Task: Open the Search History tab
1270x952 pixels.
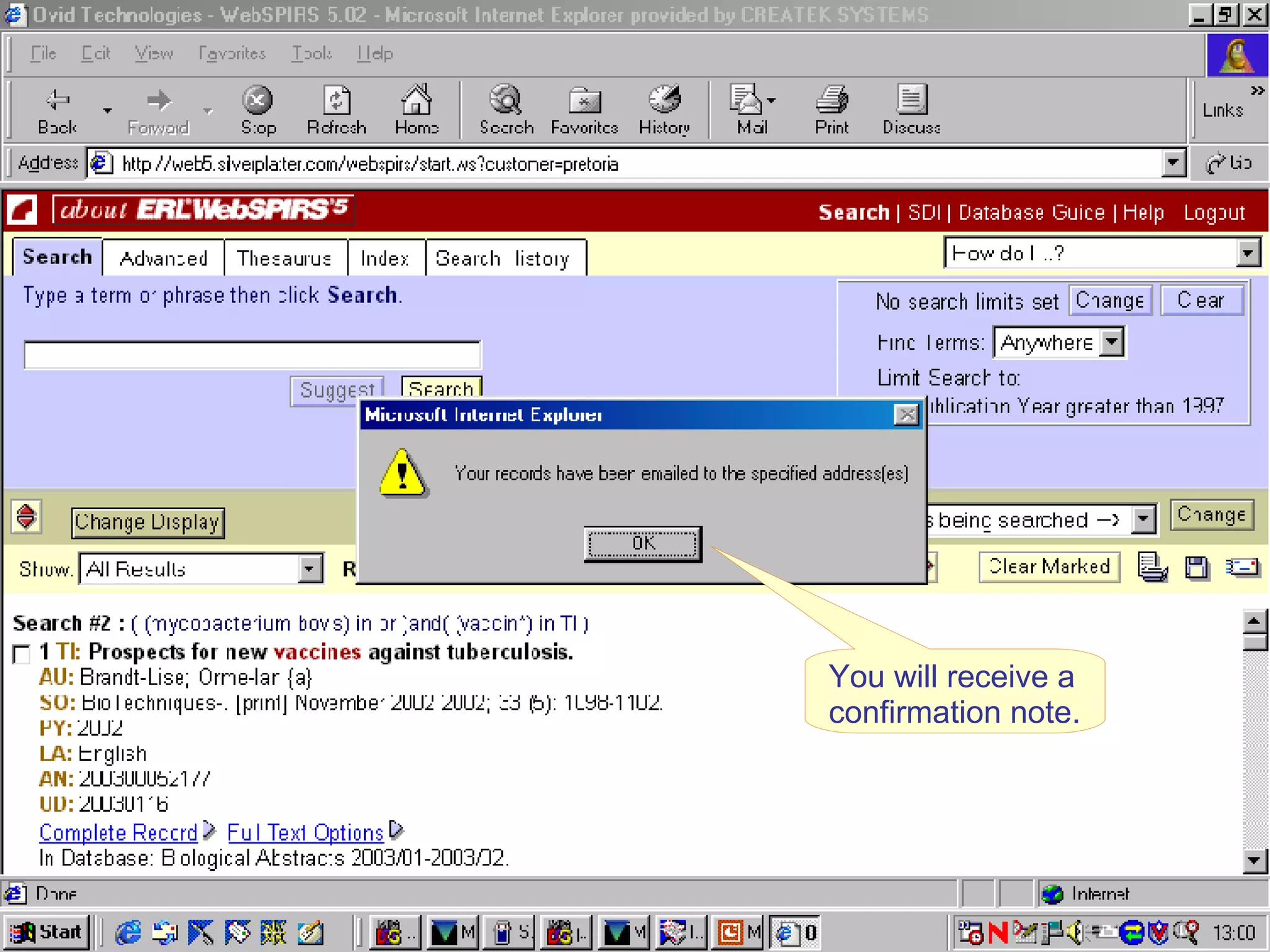Action: 503,258
